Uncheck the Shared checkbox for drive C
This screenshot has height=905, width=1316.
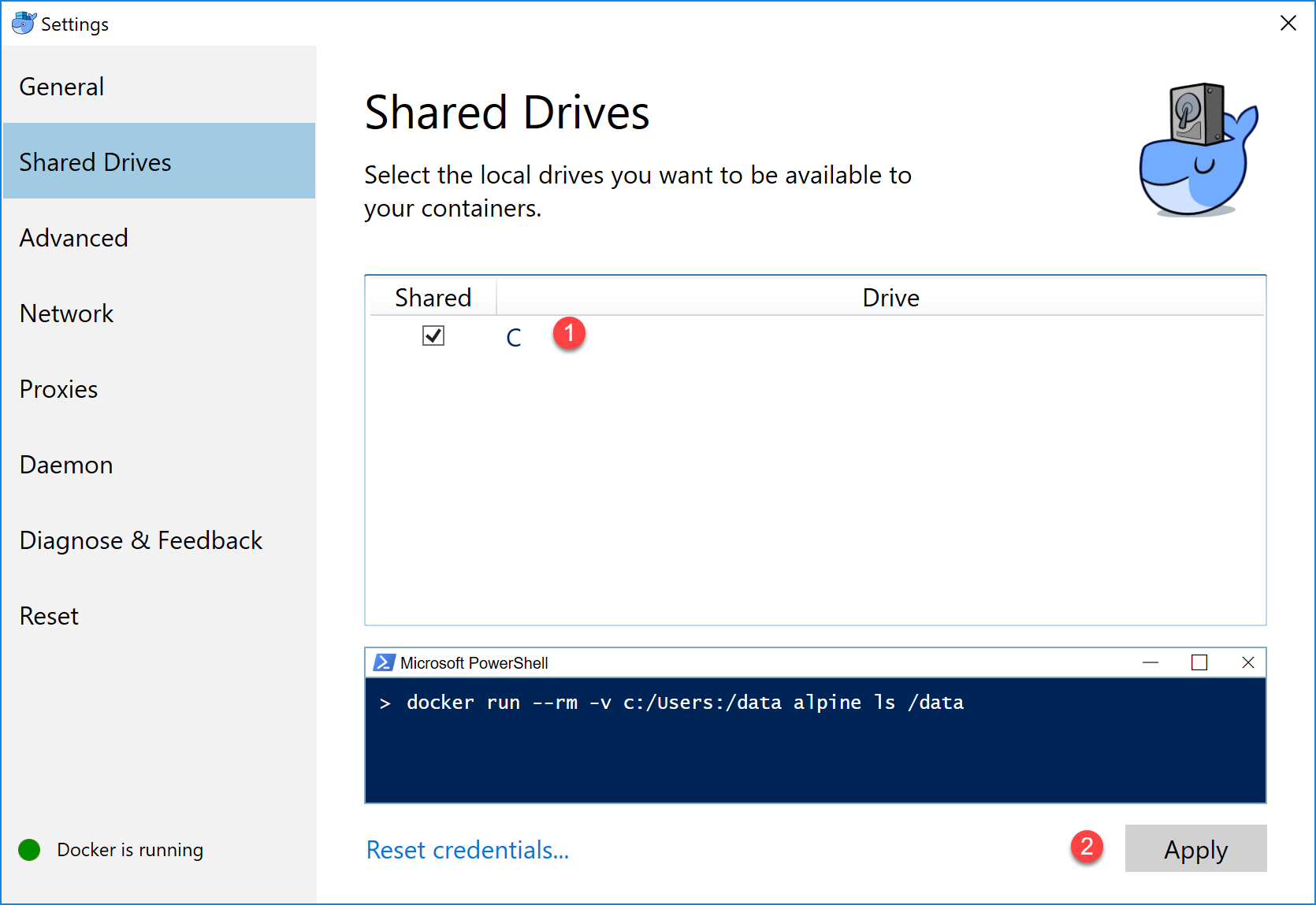433,336
